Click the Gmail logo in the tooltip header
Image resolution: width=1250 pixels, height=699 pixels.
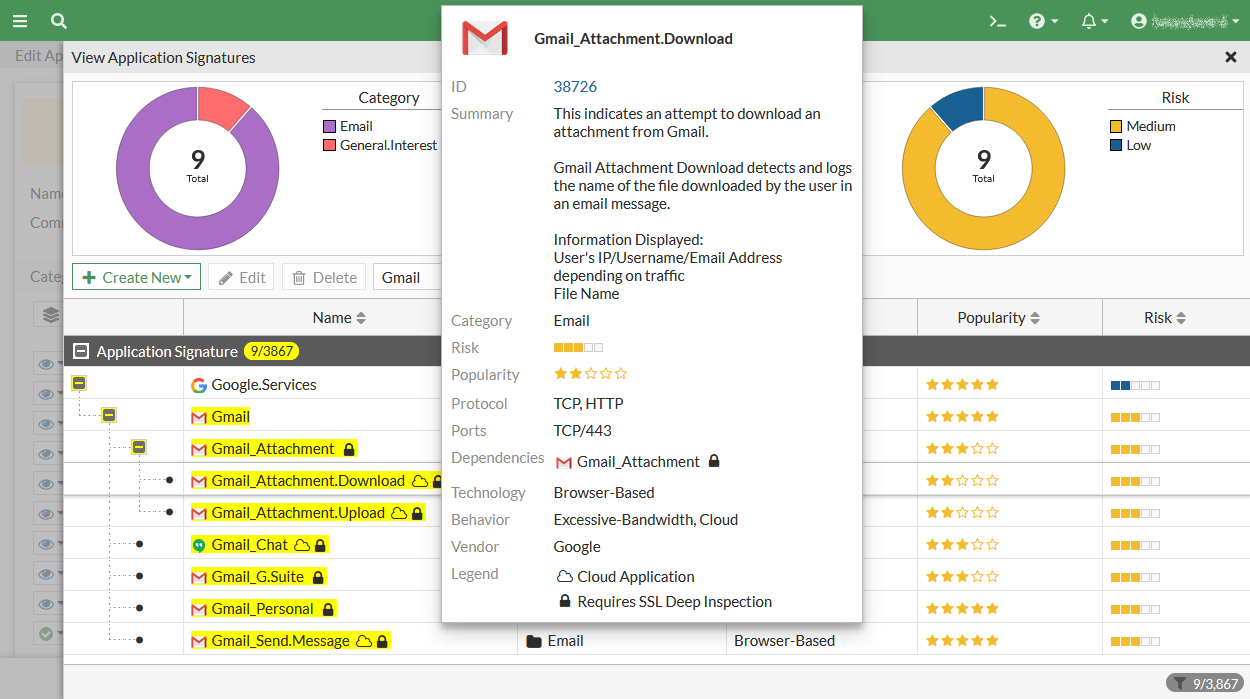point(485,38)
